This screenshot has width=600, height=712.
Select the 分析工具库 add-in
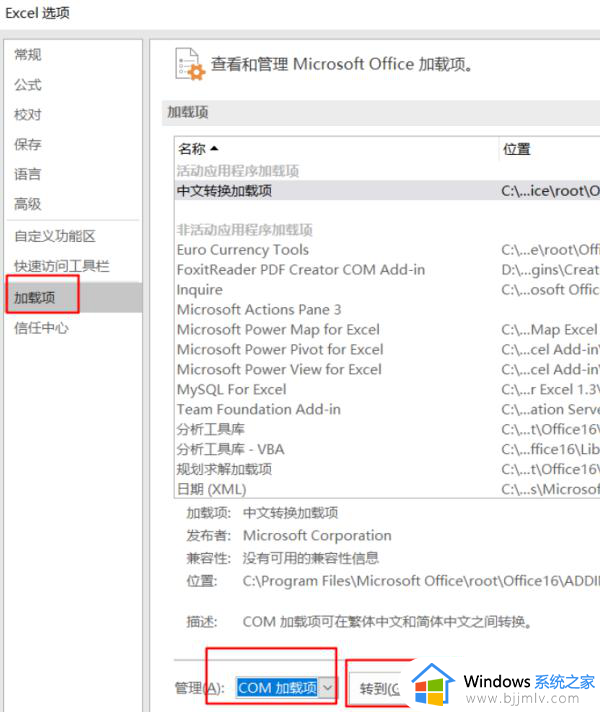[x=387, y=430]
